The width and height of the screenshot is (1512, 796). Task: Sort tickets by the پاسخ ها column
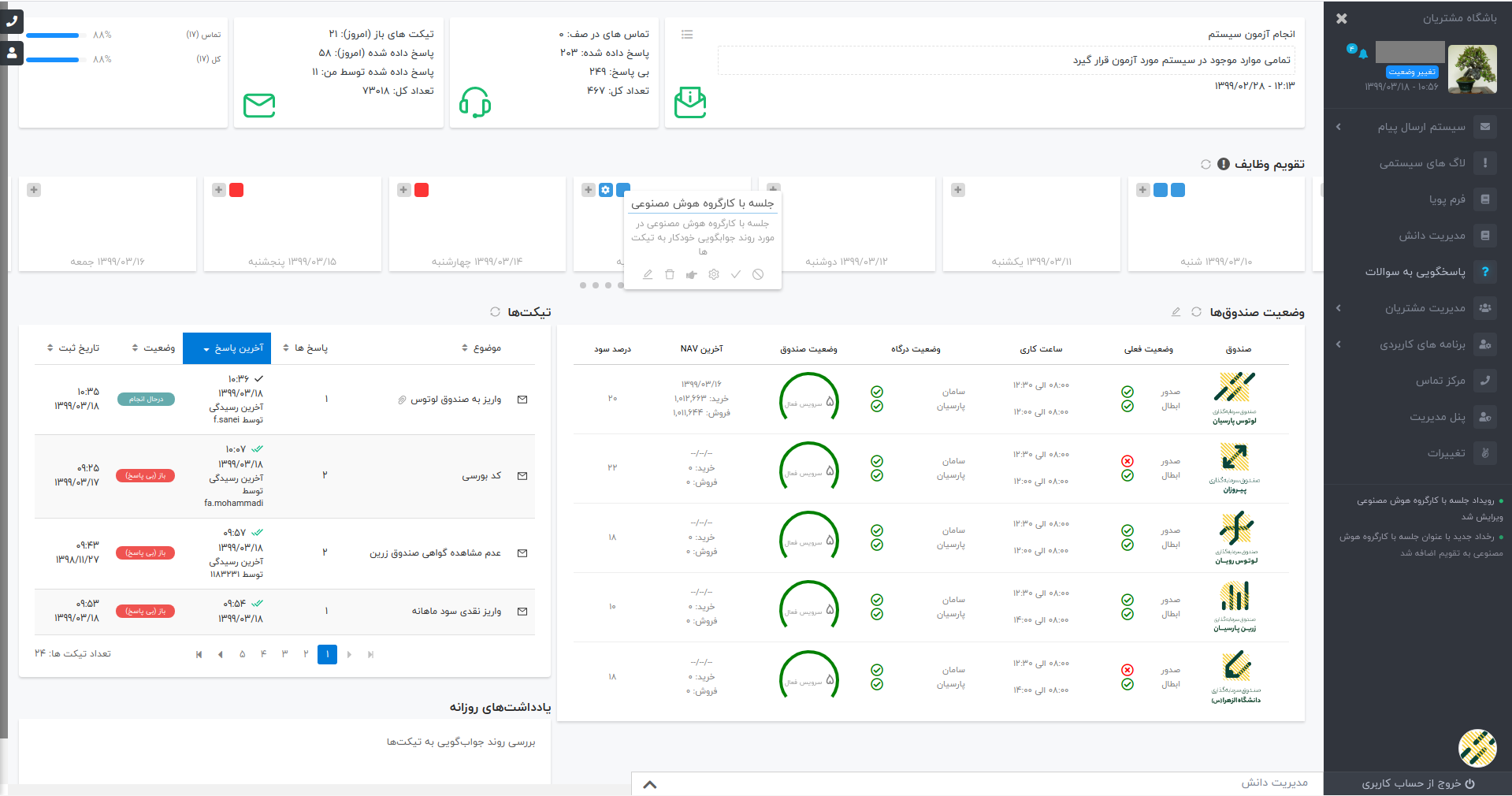pos(306,348)
